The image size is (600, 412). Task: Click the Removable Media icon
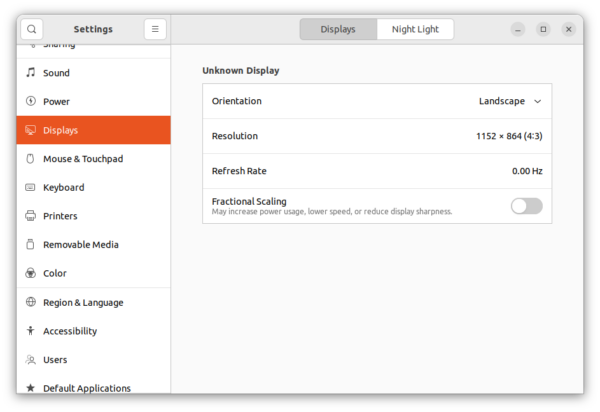point(31,244)
